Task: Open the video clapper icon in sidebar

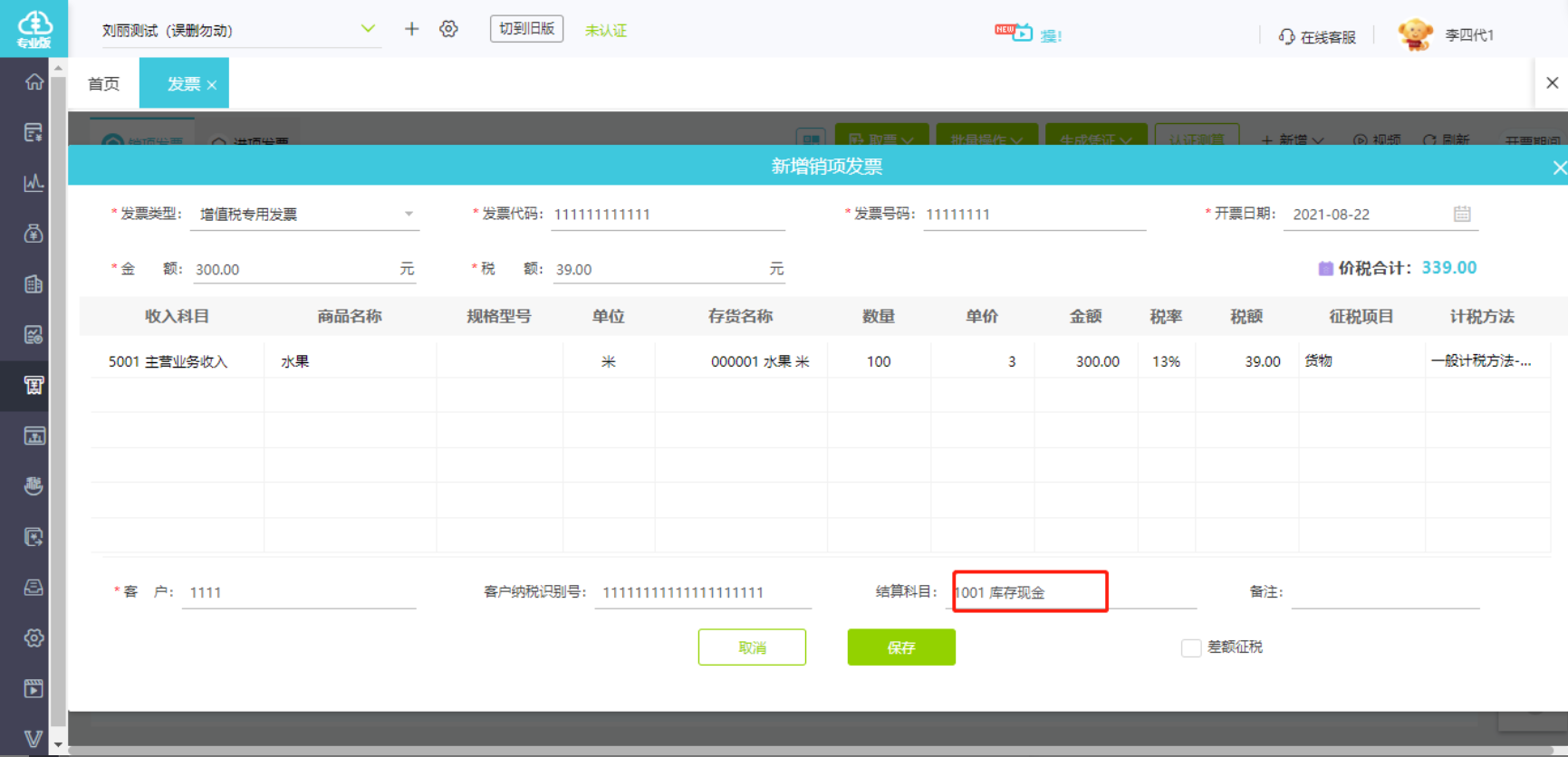Action: tap(34, 689)
